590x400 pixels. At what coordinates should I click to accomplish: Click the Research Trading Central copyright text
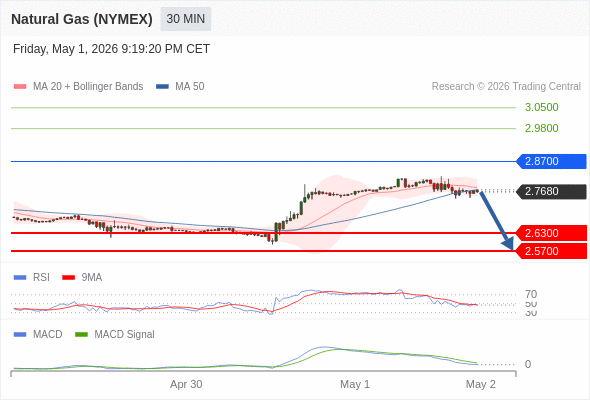pyautogui.click(x=506, y=87)
